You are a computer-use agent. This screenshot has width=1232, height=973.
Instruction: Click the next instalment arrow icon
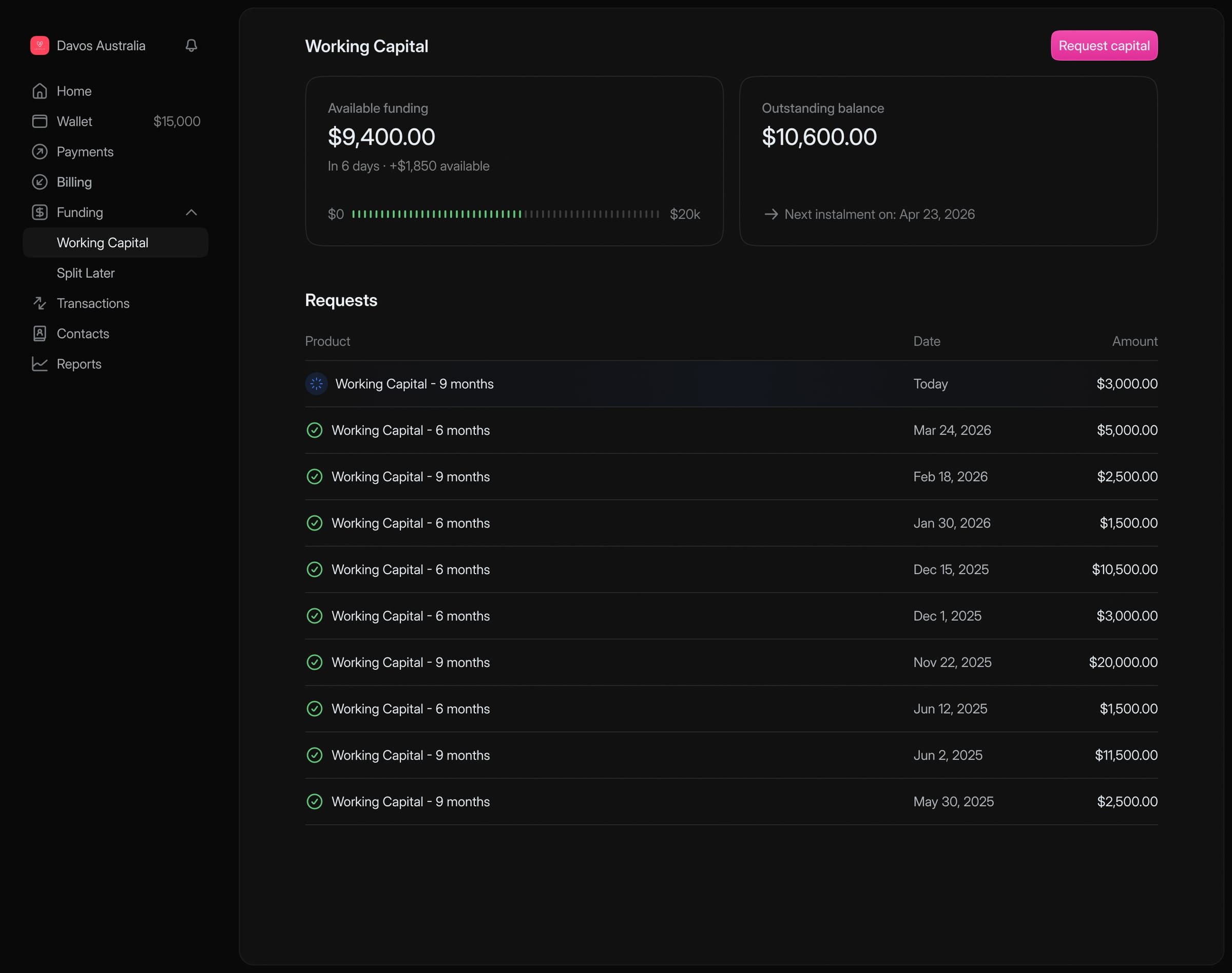click(x=771, y=214)
